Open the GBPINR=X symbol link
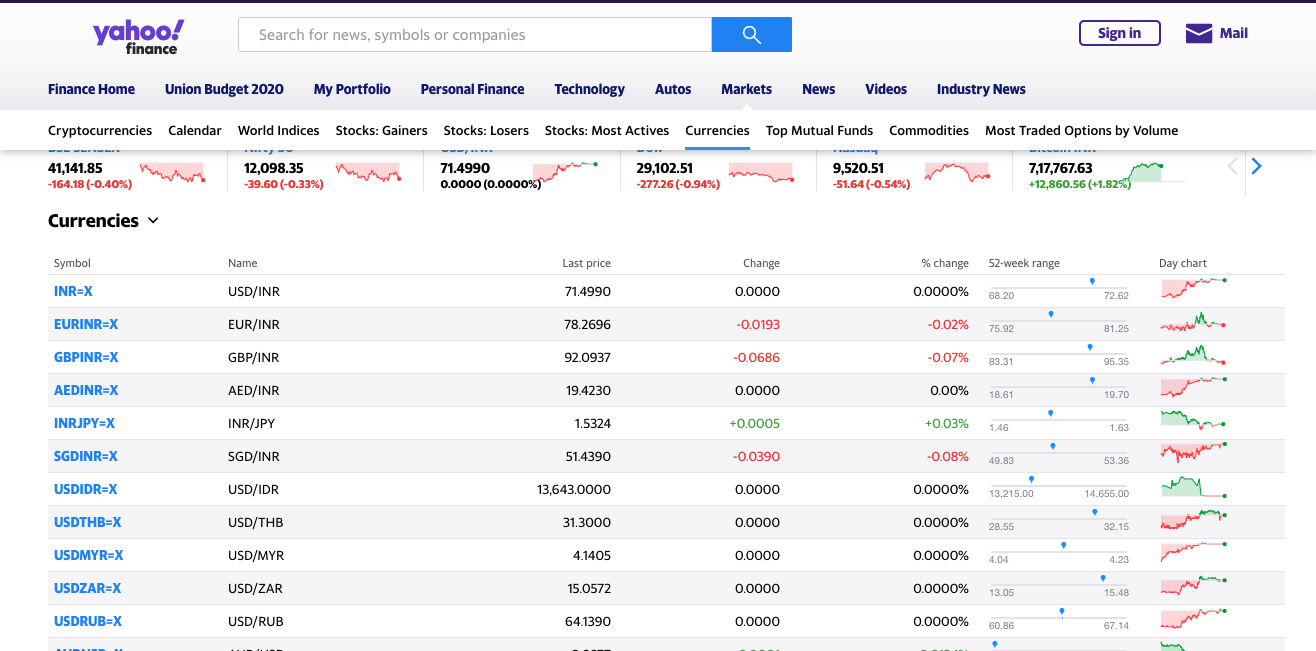Viewport: 1316px width, 651px height. tap(86, 357)
